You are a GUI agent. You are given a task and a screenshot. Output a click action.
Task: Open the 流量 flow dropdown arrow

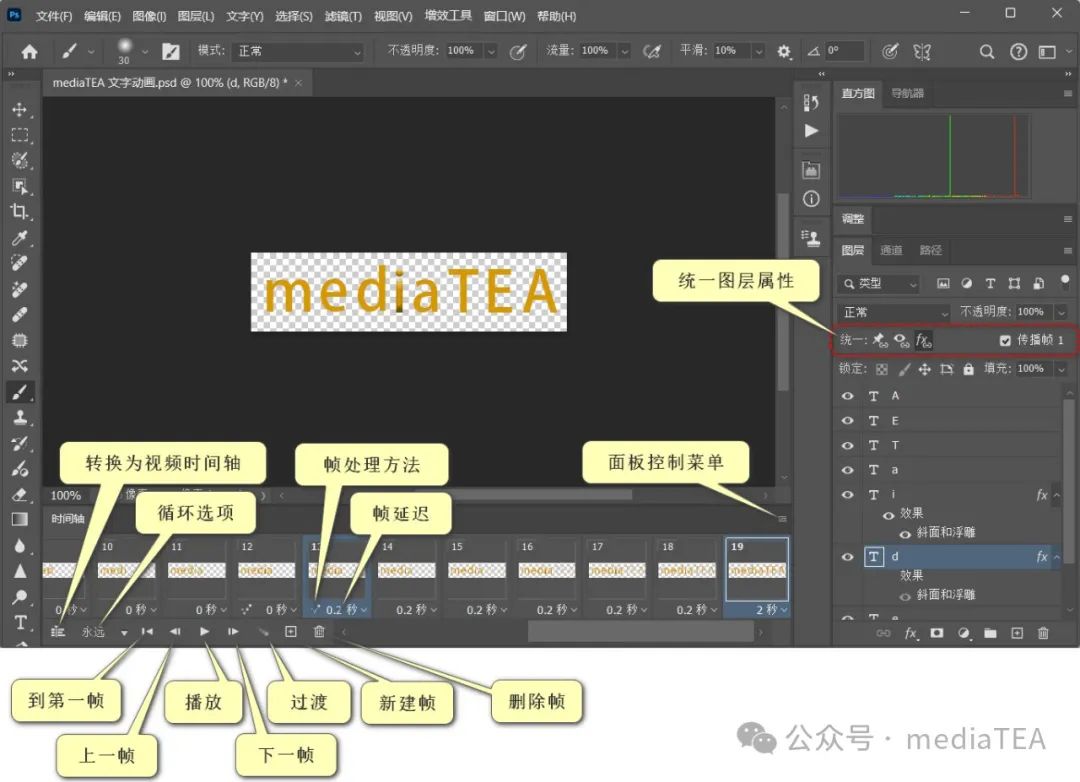(625, 52)
